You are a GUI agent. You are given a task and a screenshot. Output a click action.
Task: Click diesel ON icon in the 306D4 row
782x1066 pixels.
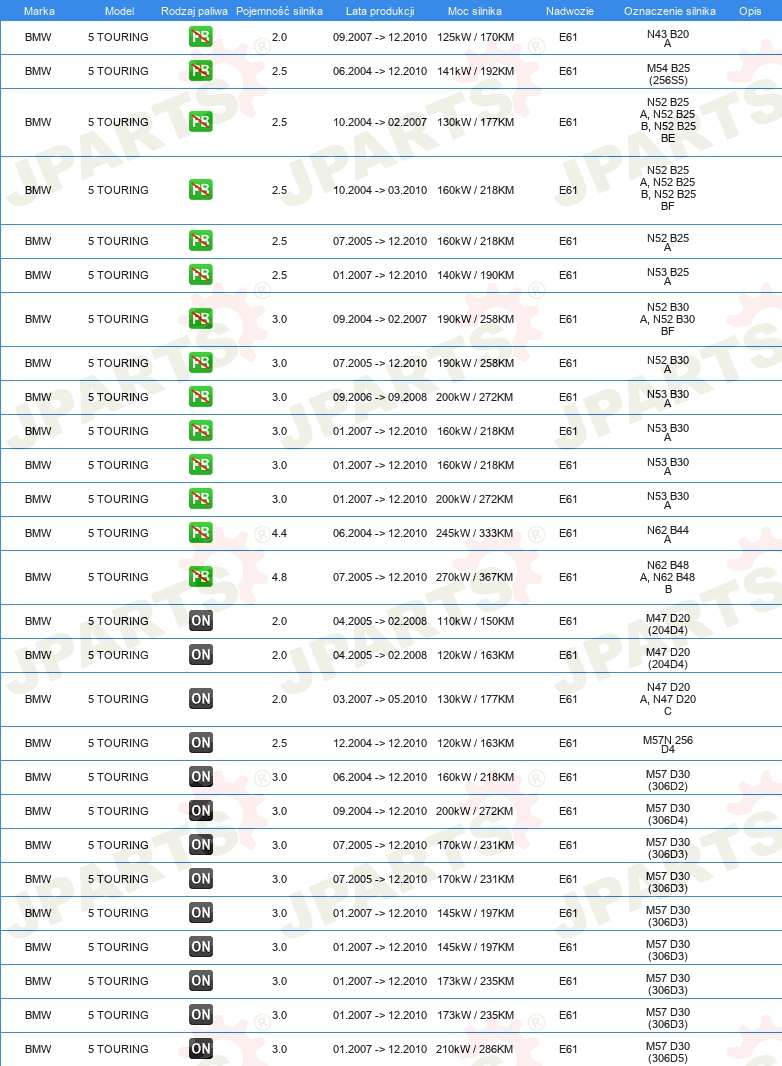click(x=201, y=811)
